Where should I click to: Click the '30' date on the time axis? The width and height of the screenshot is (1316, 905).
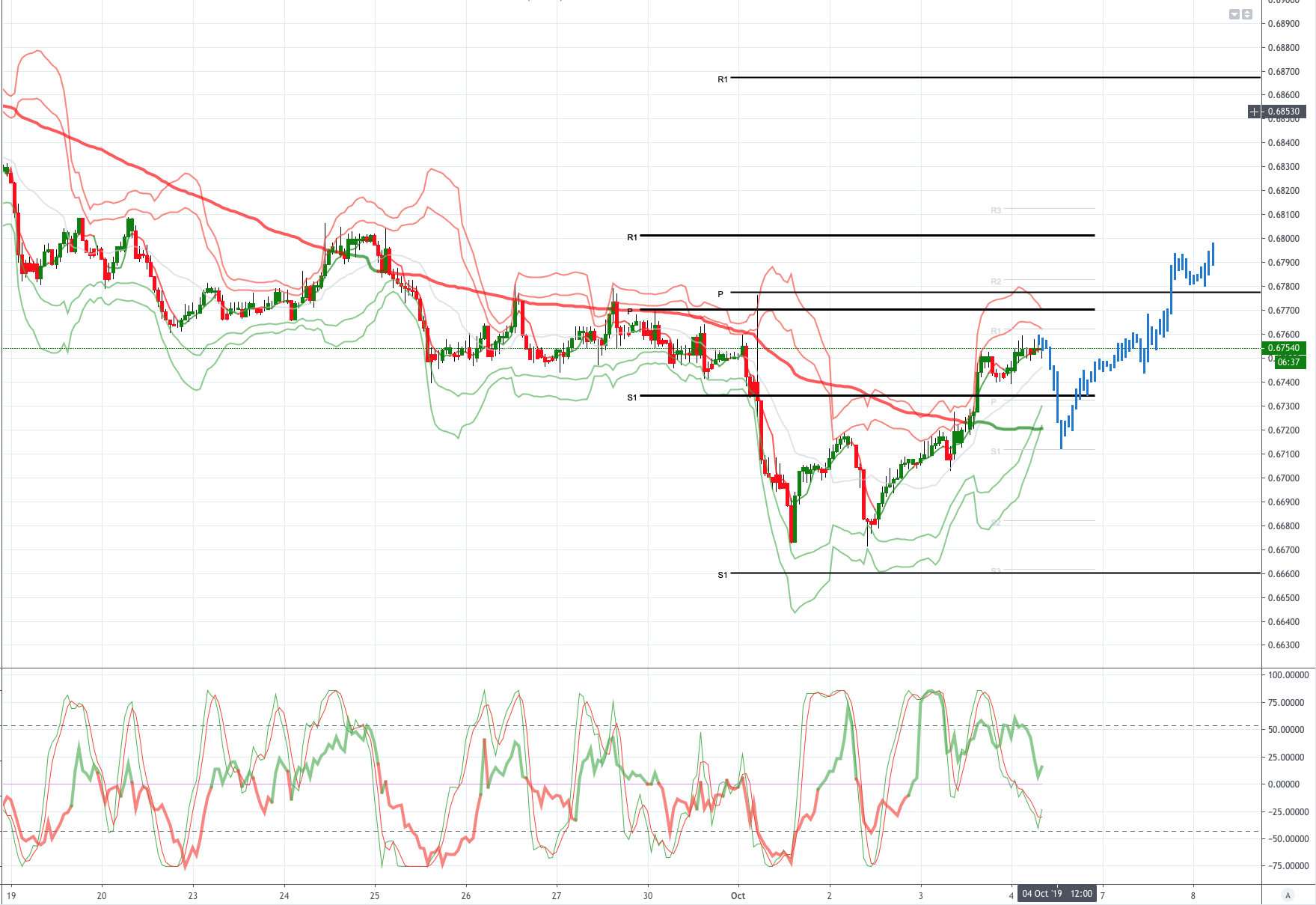coord(648,896)
